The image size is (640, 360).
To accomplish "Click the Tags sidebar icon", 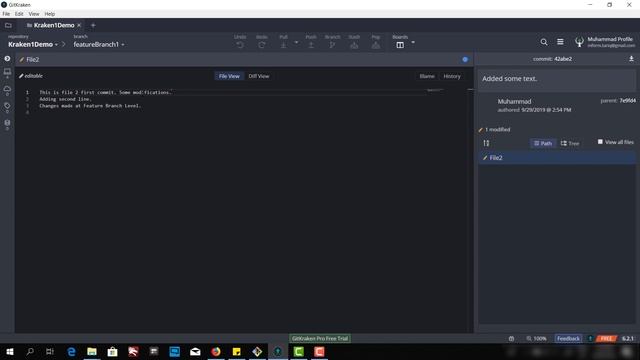I will point(7,106).
